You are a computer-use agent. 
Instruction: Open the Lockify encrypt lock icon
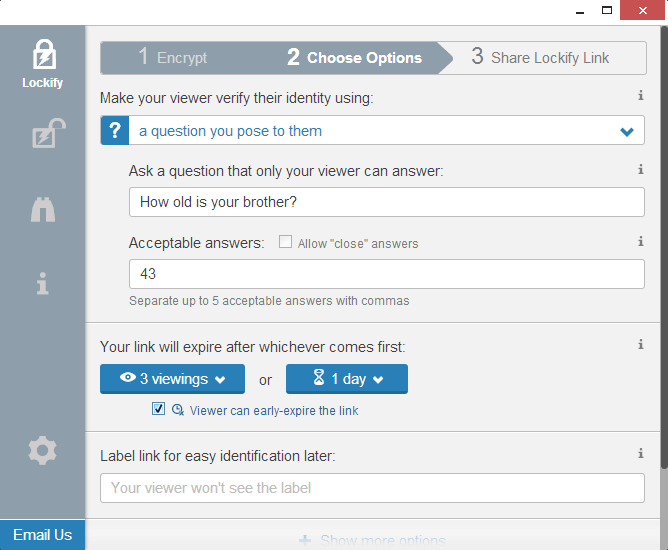pyautogui.click(x=44, y=55)
